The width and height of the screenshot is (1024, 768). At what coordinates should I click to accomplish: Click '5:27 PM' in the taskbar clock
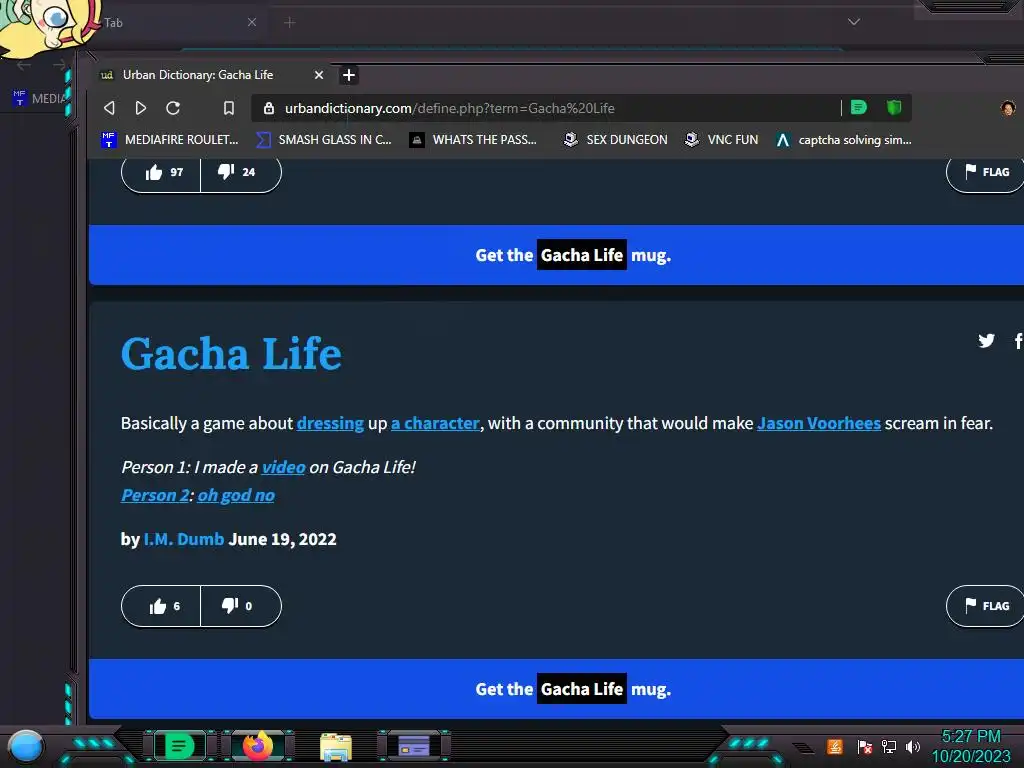(971, 737)
